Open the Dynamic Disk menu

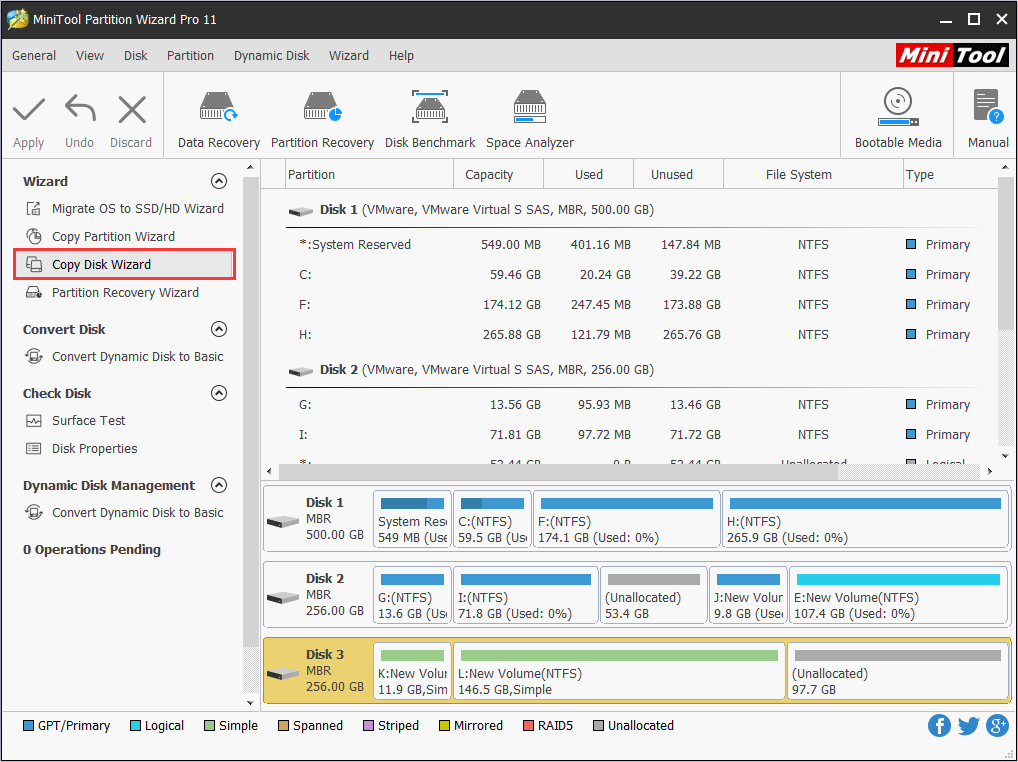[x=271, y=56]
